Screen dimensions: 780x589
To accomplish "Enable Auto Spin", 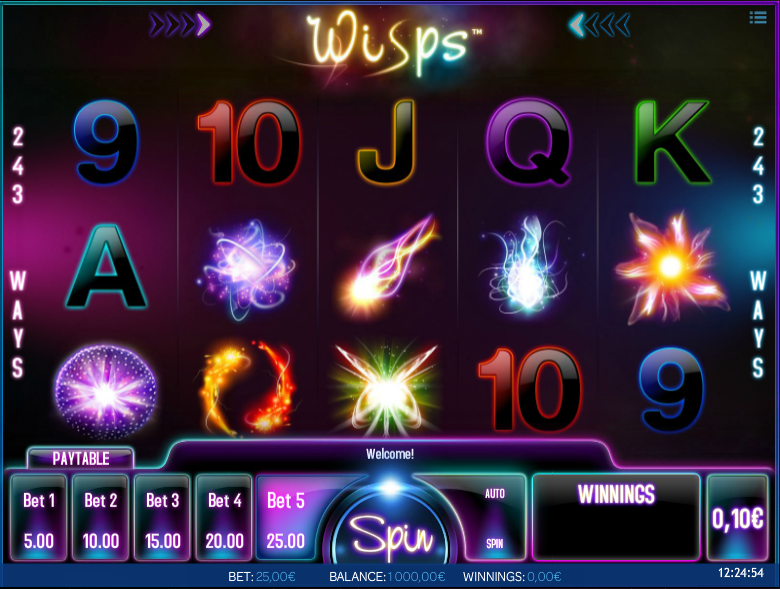I will tap(495, 518).
